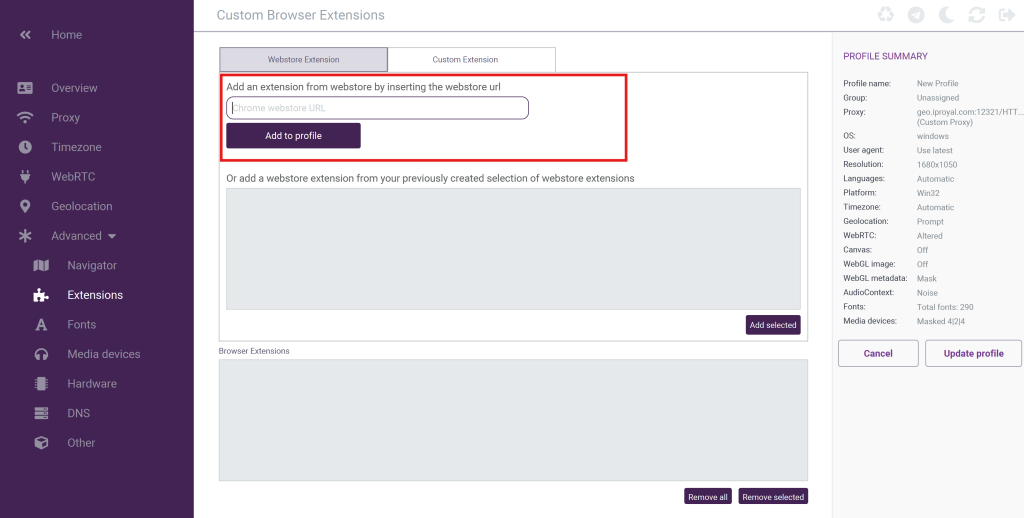
Task: Toggle dark mode with moon icon
Action: [946, 15]
